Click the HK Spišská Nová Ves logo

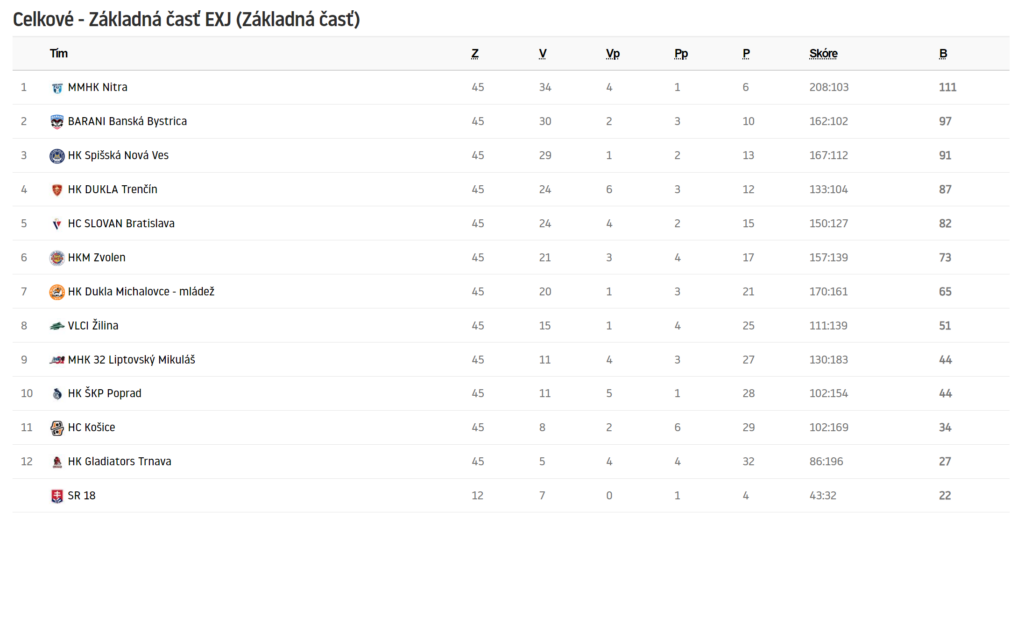point(57,155)
